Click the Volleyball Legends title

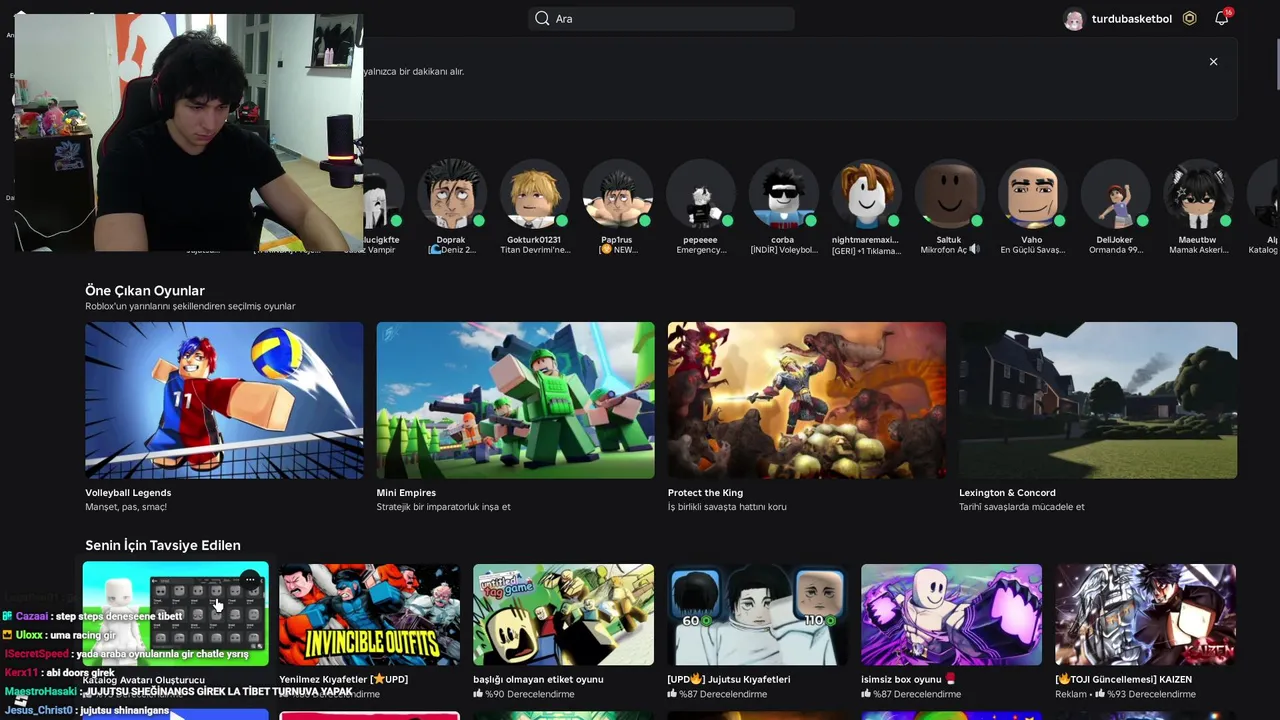coord(128,493)
